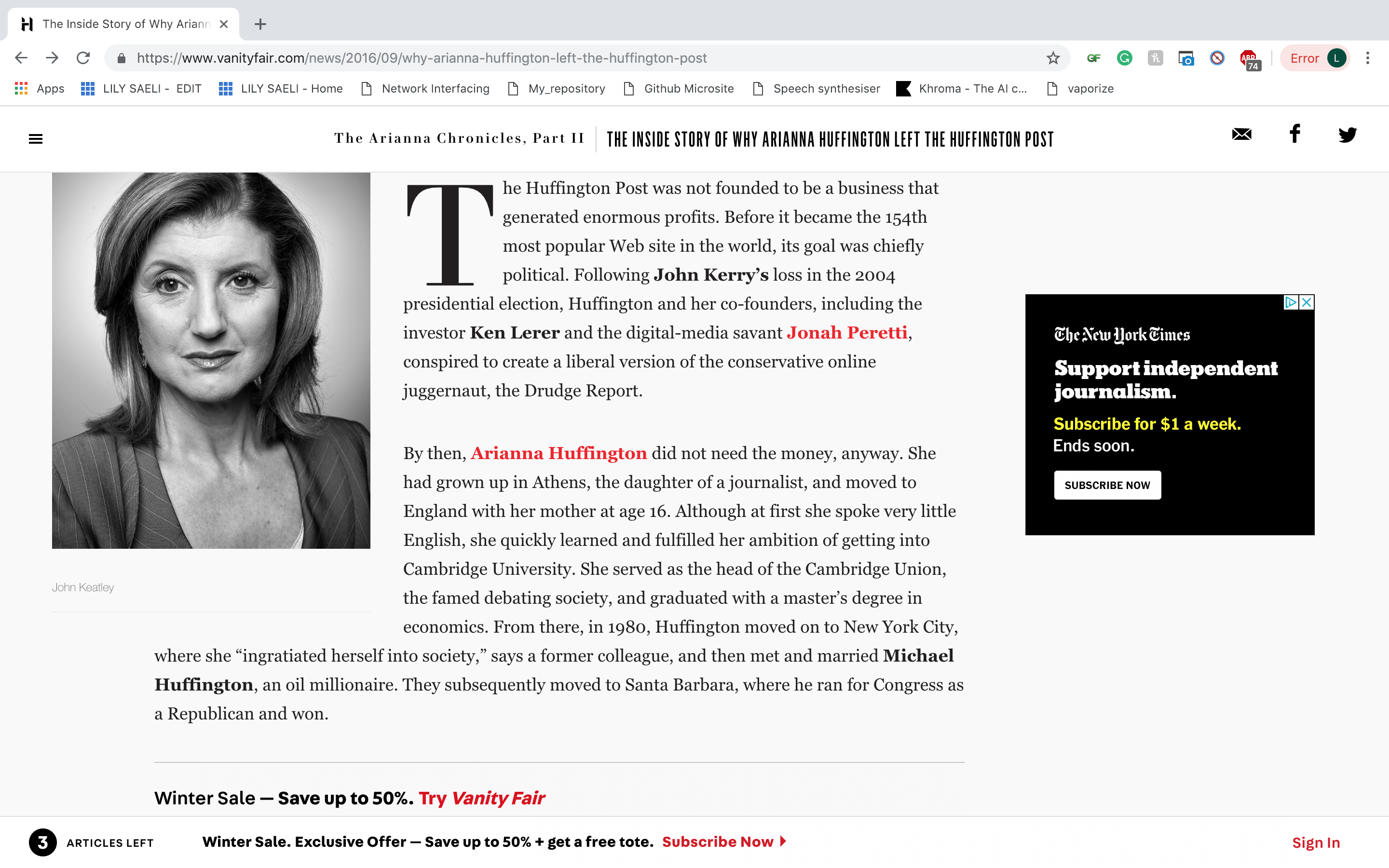Click the John Keatley photo credit

[82, 587]
